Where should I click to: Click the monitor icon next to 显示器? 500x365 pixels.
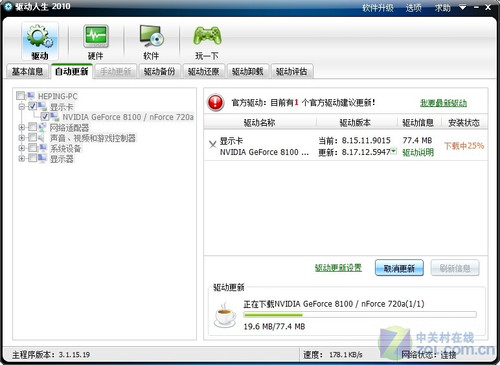click(x=42, y=158)
